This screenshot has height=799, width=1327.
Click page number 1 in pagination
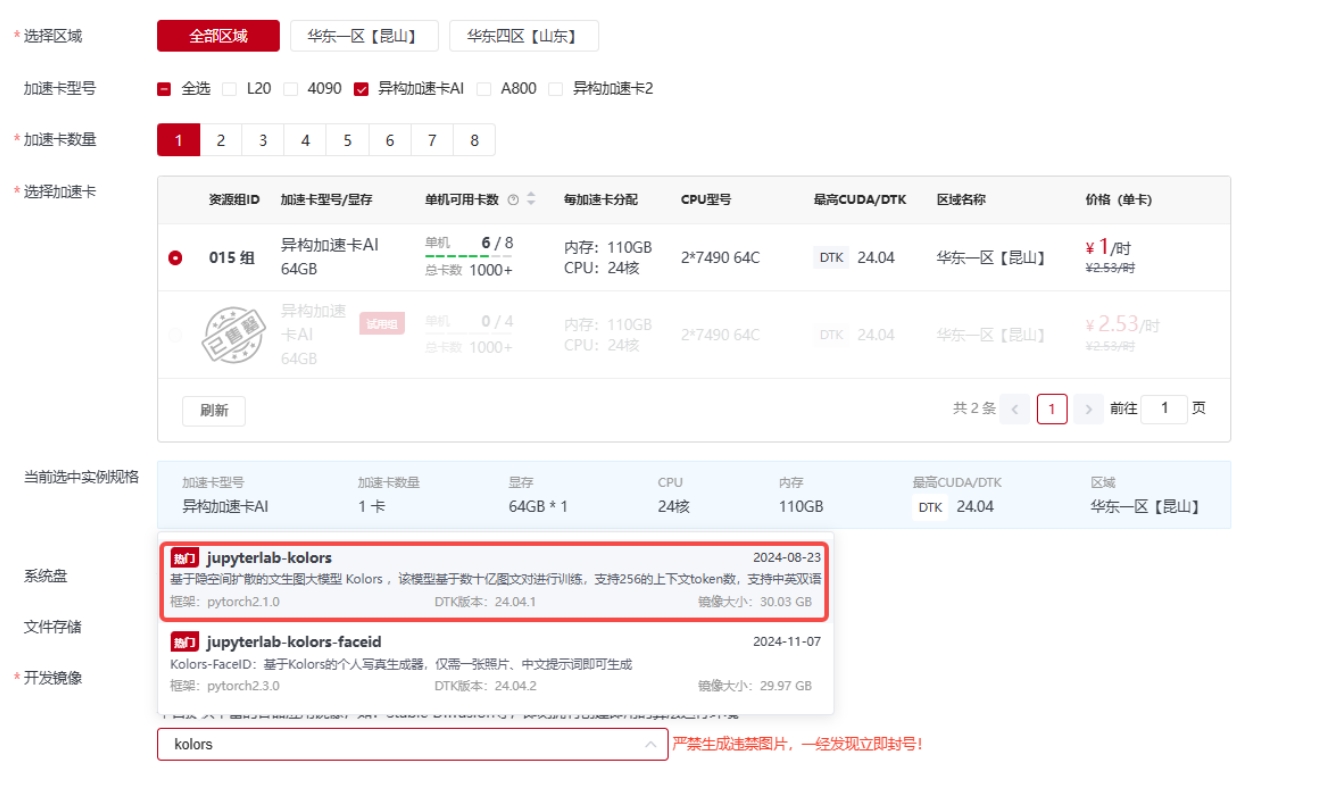(x=1051, y=409)
